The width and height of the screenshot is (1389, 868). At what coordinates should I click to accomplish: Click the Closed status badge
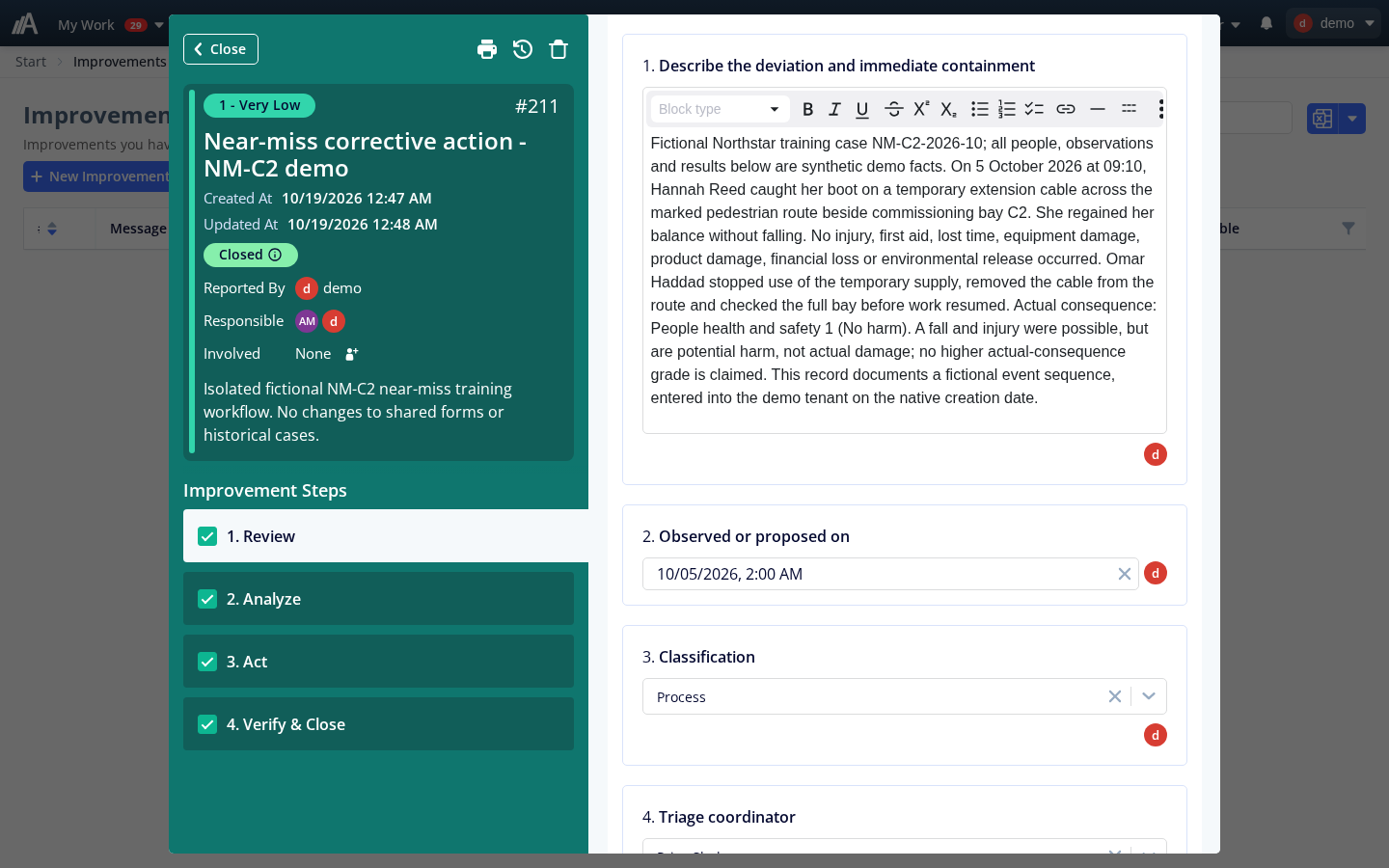[251, 255]
